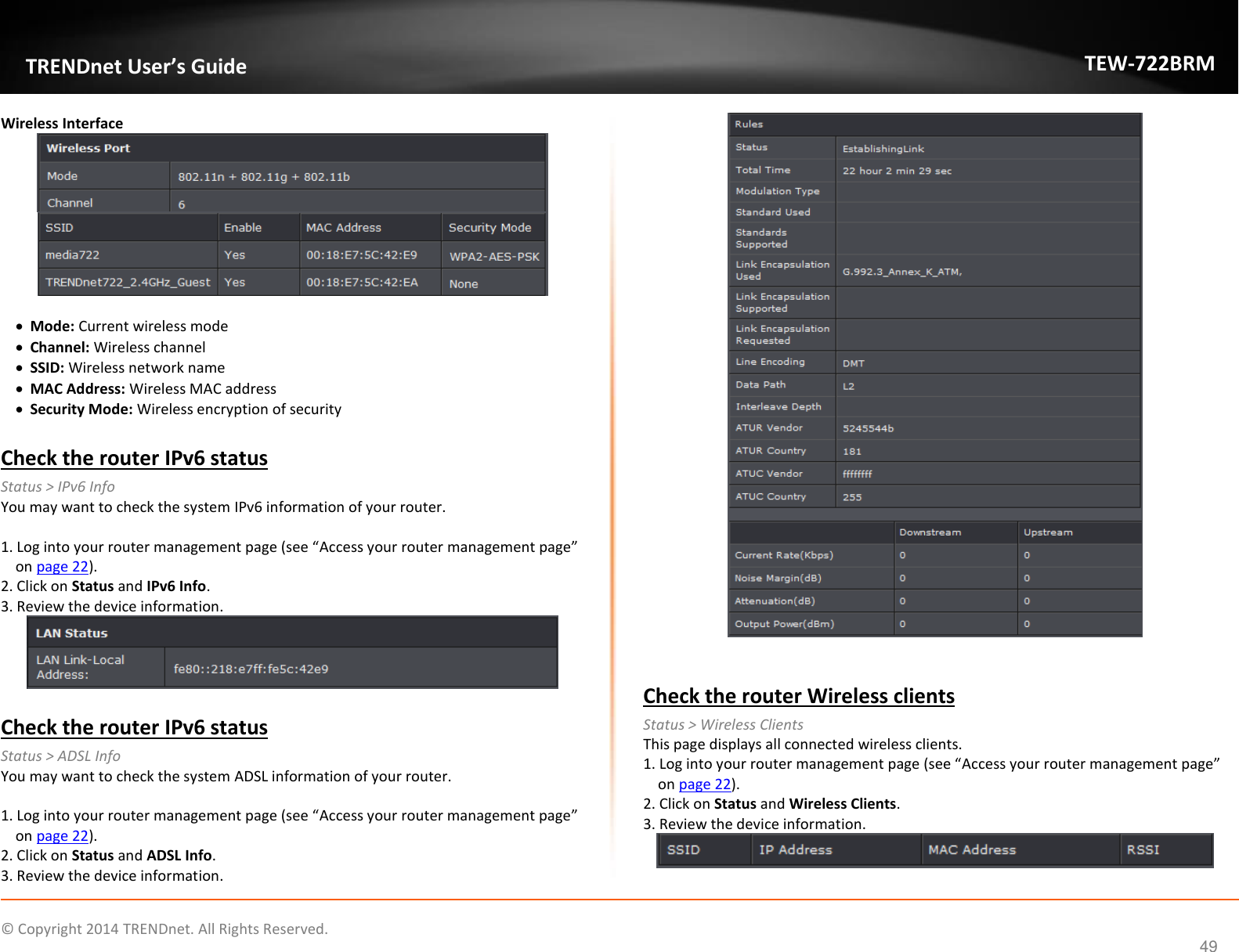
Task: Click the first Check the router IPv6 status heading
Action: [135, 458]
